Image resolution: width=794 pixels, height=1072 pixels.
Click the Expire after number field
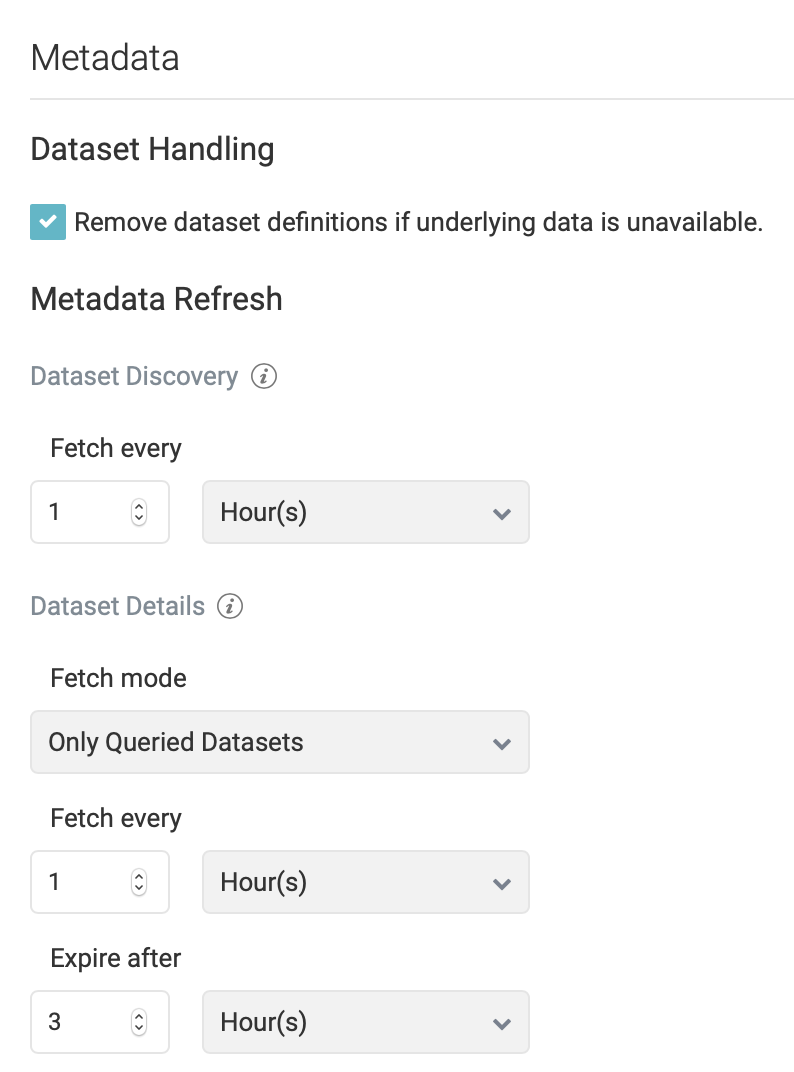[85, 1023]
